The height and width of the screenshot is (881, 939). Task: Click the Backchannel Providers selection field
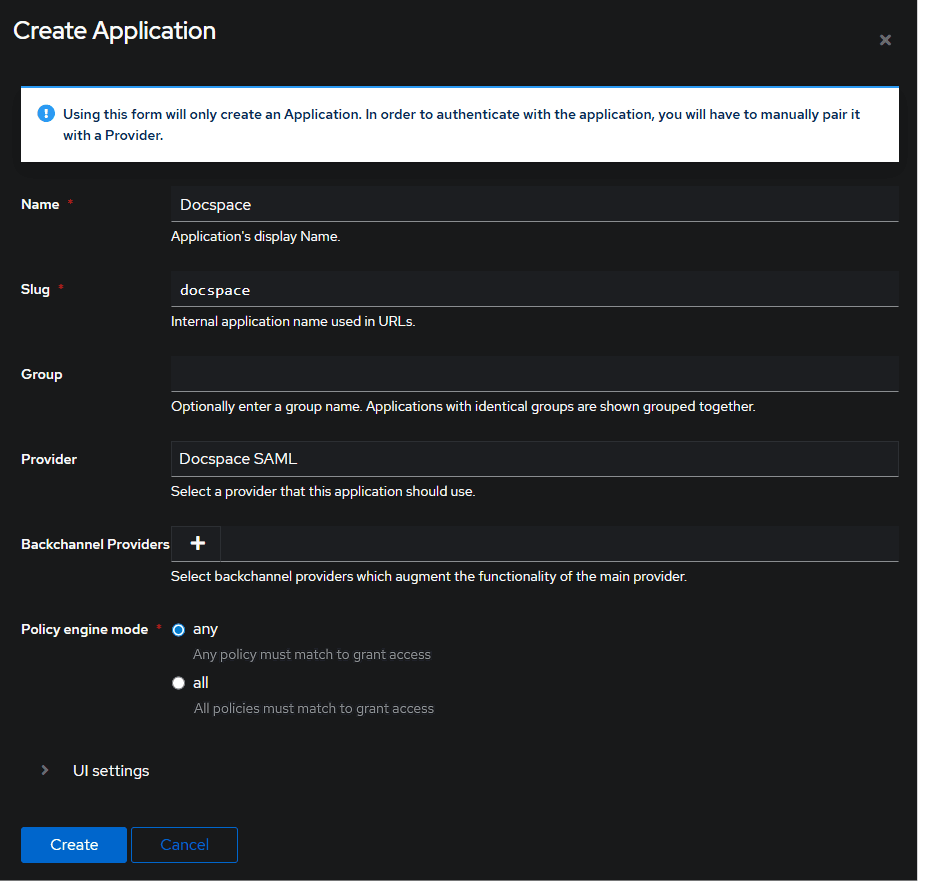pyautogui.click(x=559, y=544)
